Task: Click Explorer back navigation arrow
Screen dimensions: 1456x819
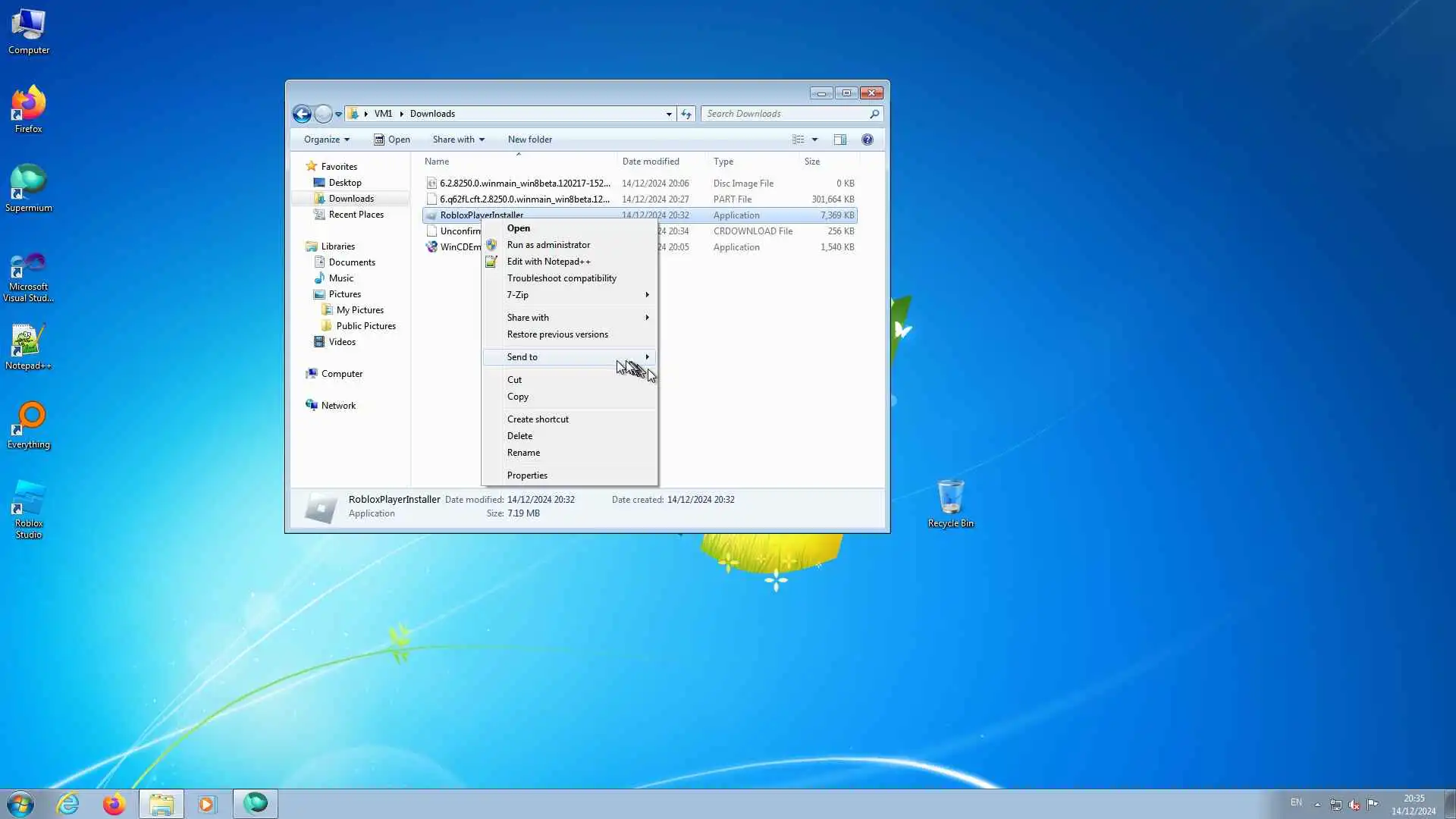Action: click(302, 114)
